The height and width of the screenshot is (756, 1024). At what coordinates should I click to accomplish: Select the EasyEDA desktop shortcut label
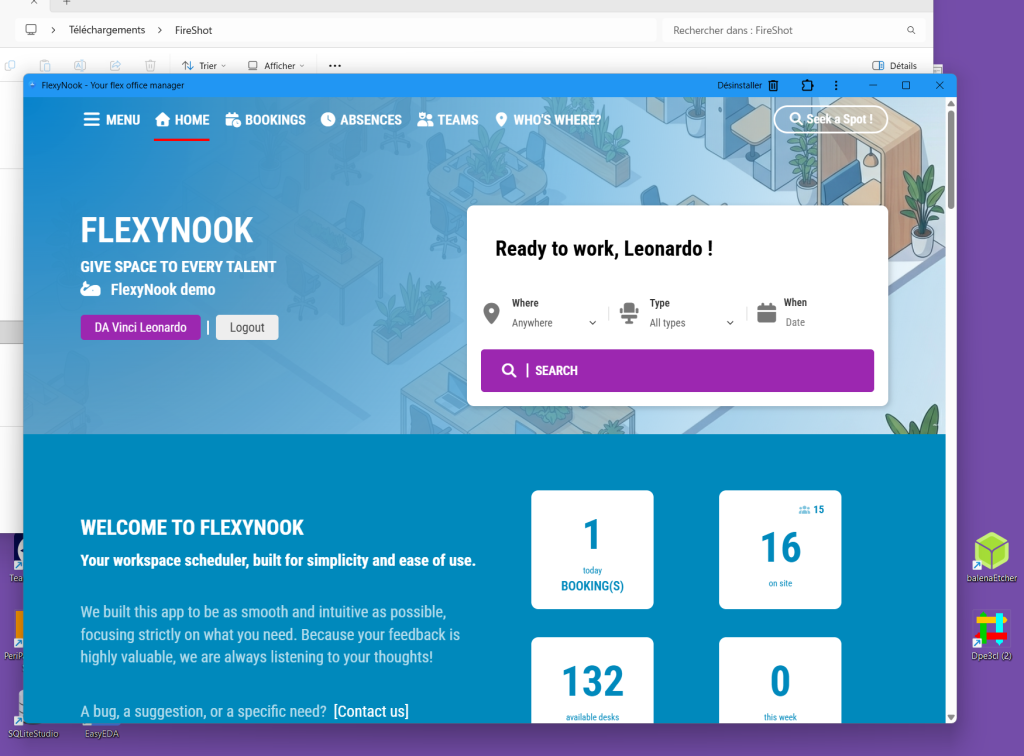click(102, 734)
